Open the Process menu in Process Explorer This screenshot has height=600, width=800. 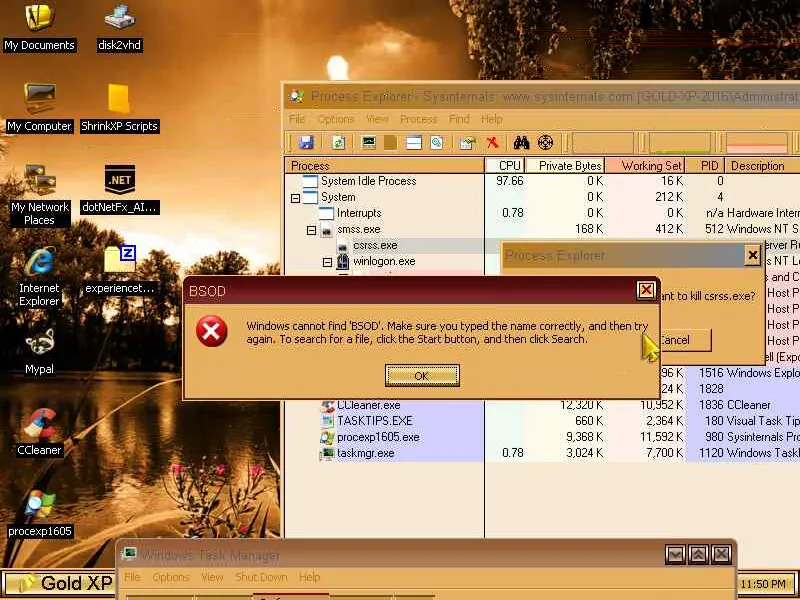click(418, 119)
